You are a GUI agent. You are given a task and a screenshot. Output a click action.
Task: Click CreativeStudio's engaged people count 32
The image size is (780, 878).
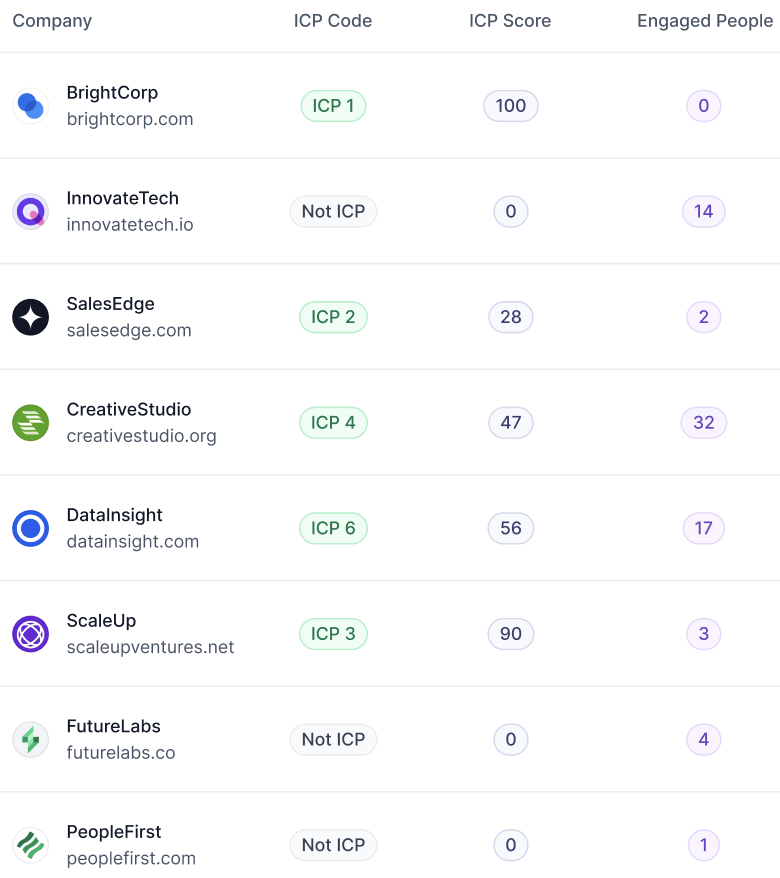[704, 423]
